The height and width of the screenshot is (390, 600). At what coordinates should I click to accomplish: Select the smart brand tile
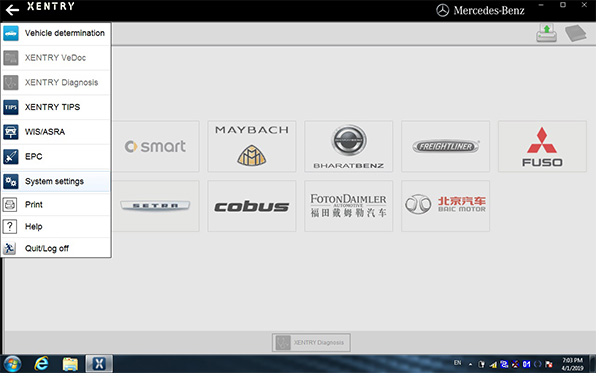tap(155, 146)
